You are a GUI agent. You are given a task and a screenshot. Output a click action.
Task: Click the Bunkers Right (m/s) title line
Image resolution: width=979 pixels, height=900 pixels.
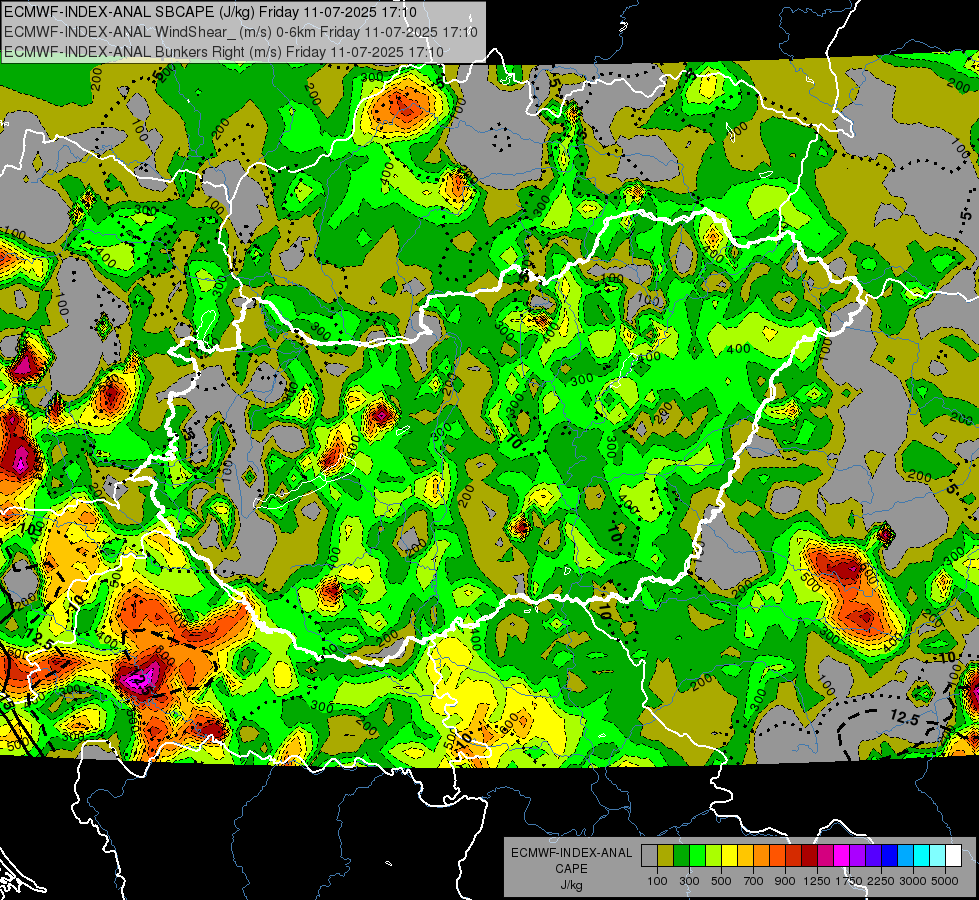[x=224, y=52]
